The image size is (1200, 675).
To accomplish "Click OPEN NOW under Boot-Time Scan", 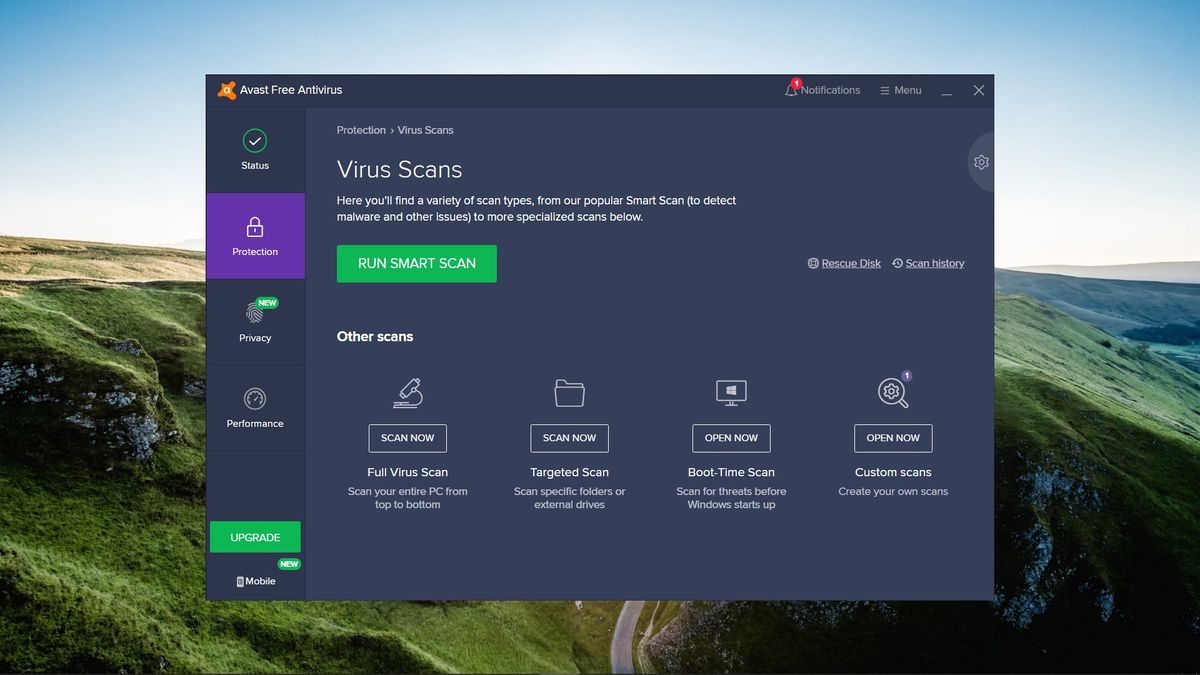I will point(731,438).
